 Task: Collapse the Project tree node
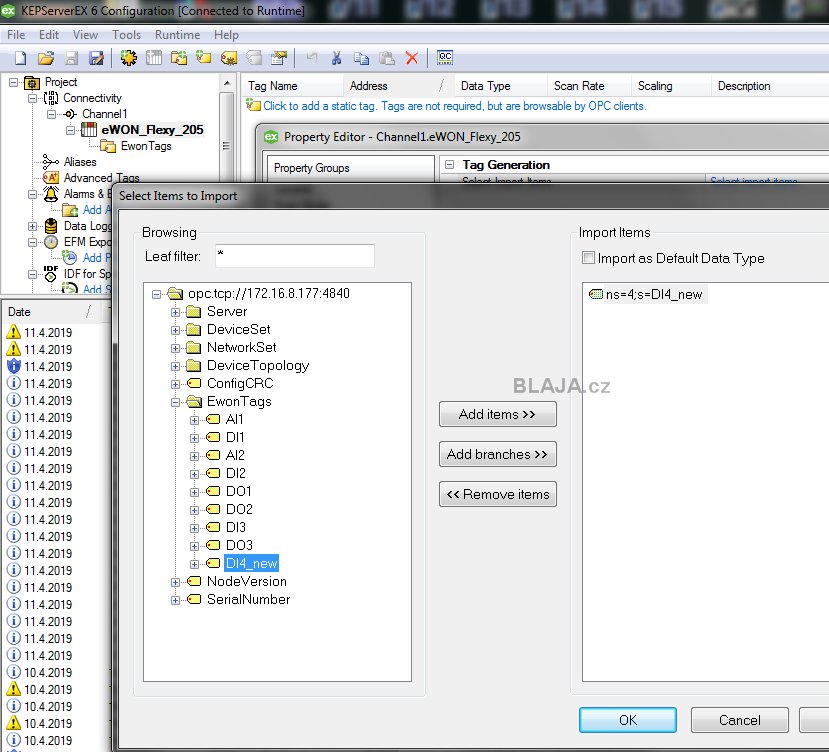click(14, 82)
